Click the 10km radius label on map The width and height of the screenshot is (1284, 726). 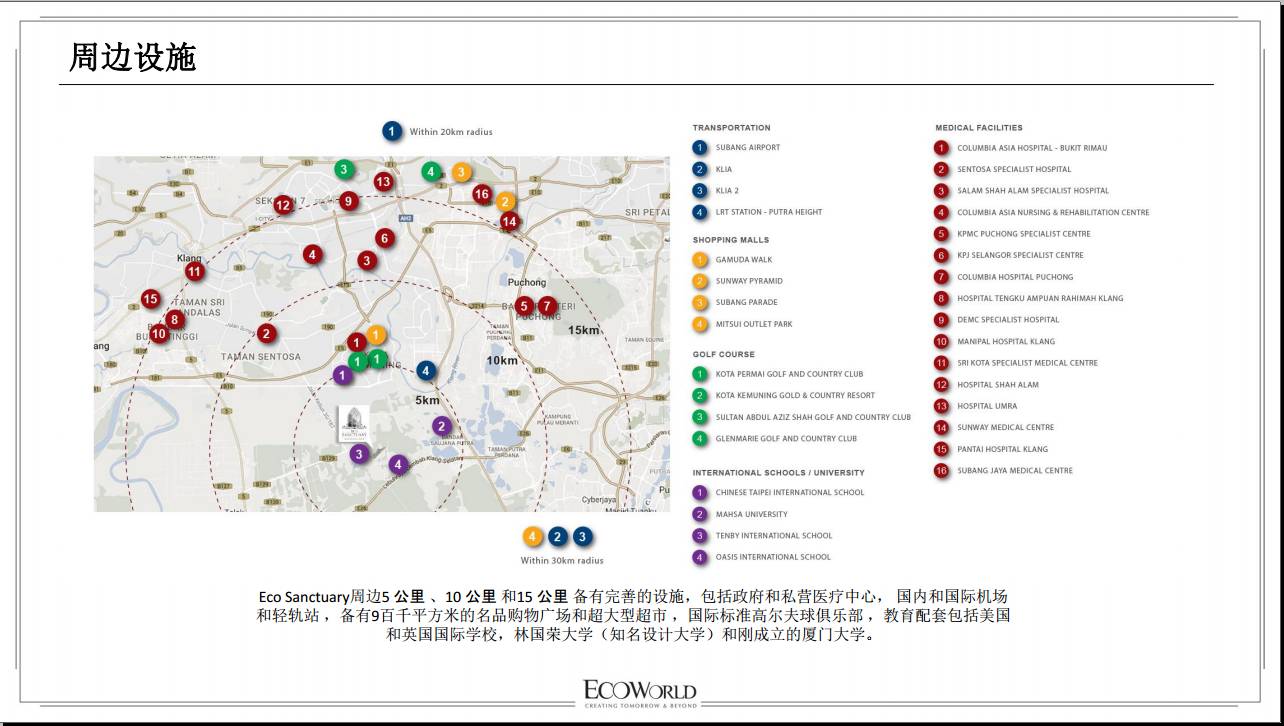(x=502, y=361)
